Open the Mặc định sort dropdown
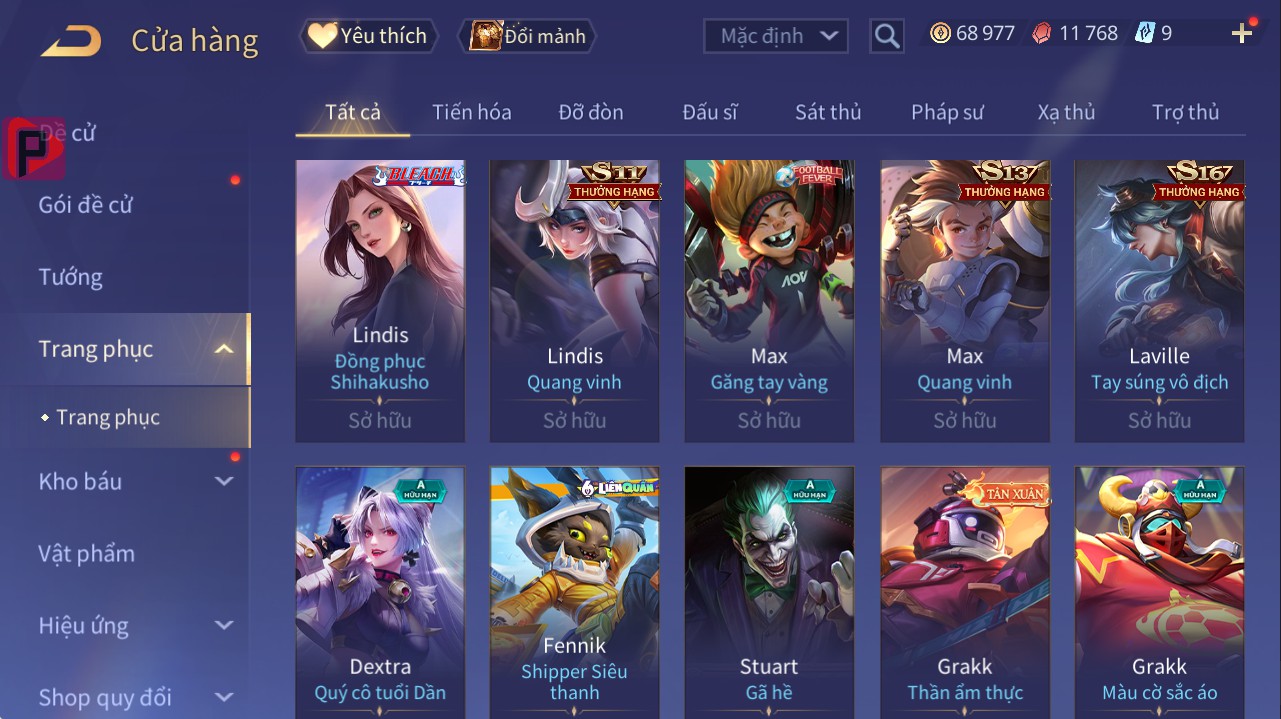Screen dimensions: 1281x719 click(776, 36)
